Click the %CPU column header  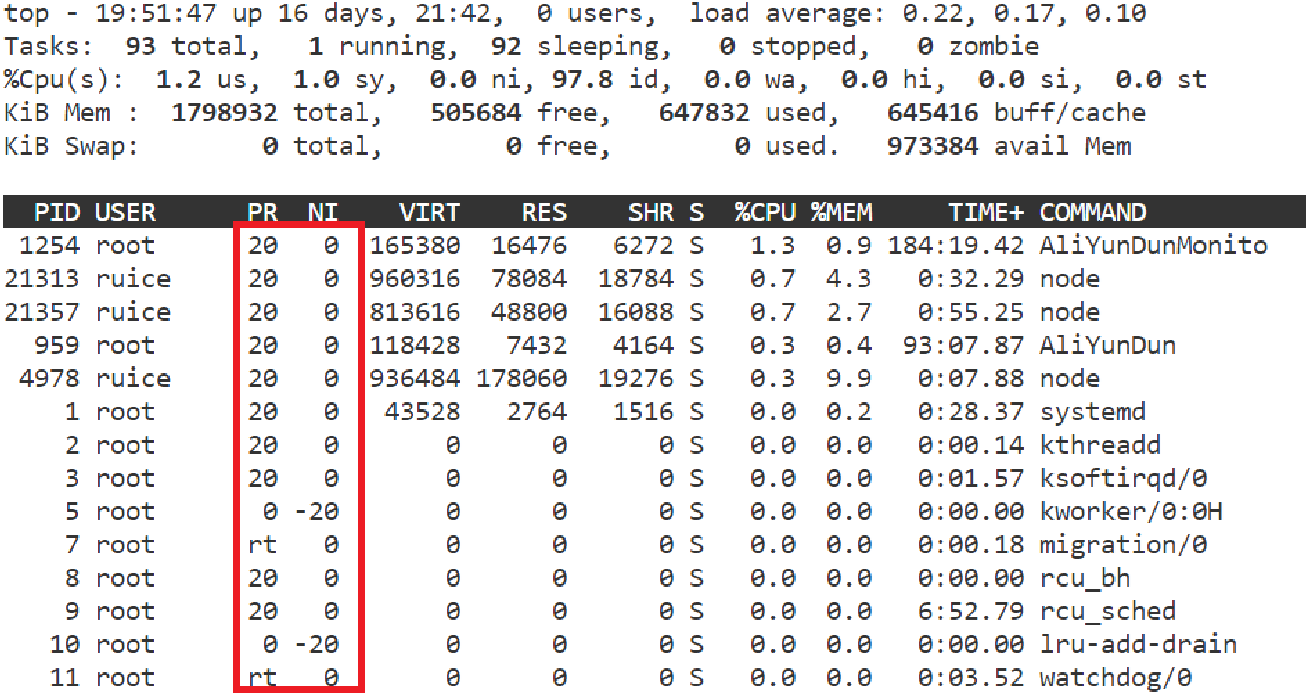765,213
